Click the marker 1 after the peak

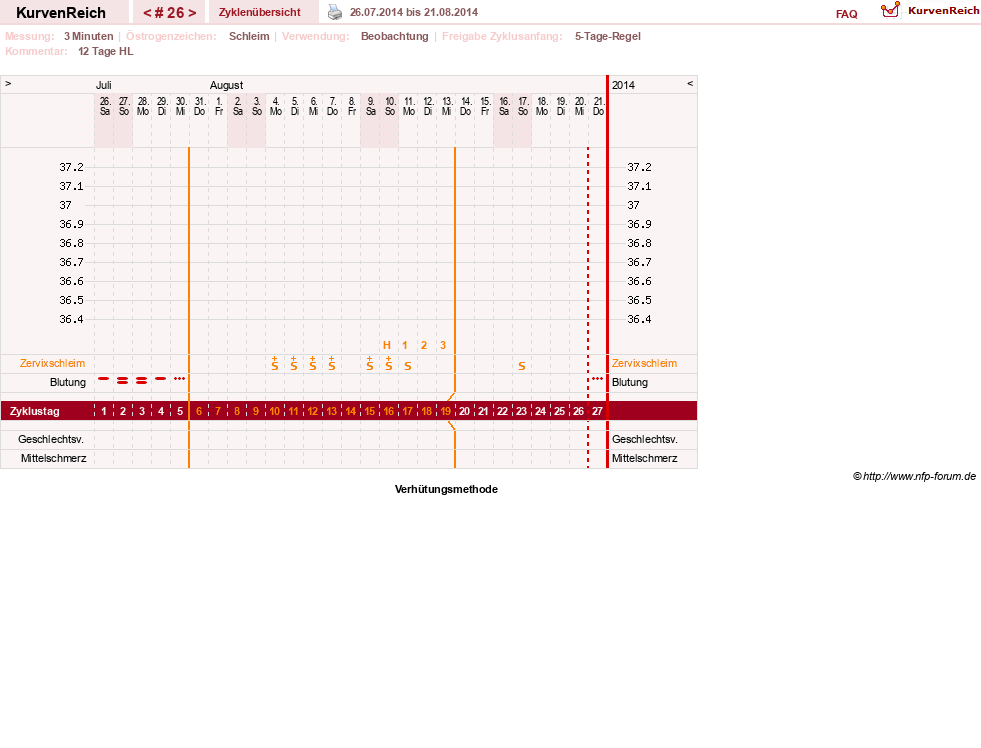click(x=405, y=345)
